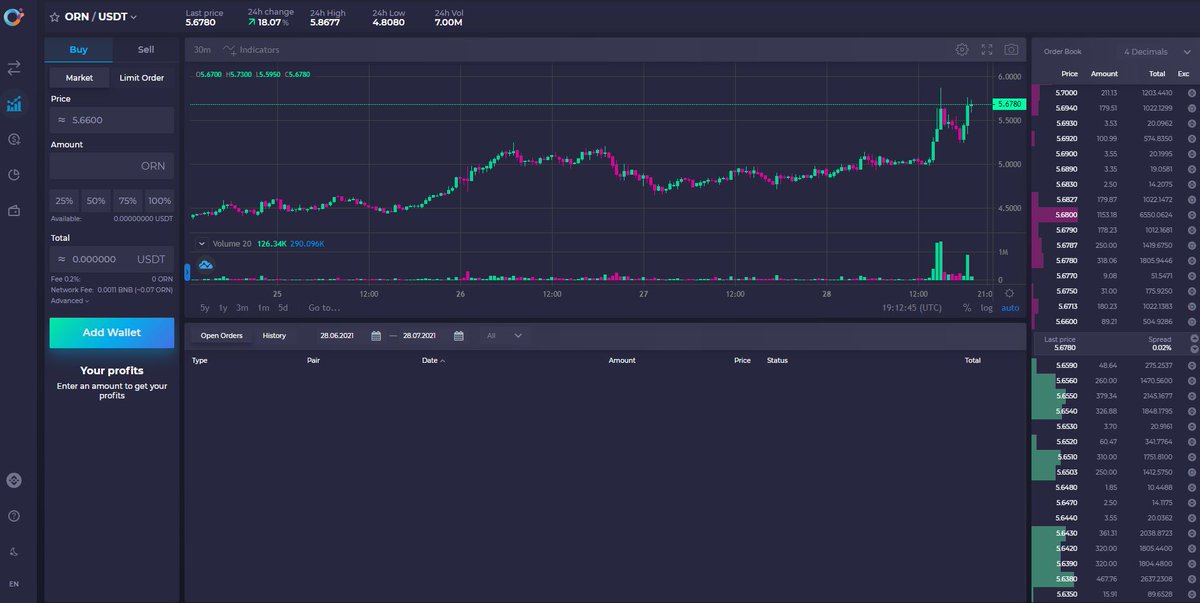Sort orders table by Type
The width and height of the screenshot is (1200, 603).
click(200, 360)
